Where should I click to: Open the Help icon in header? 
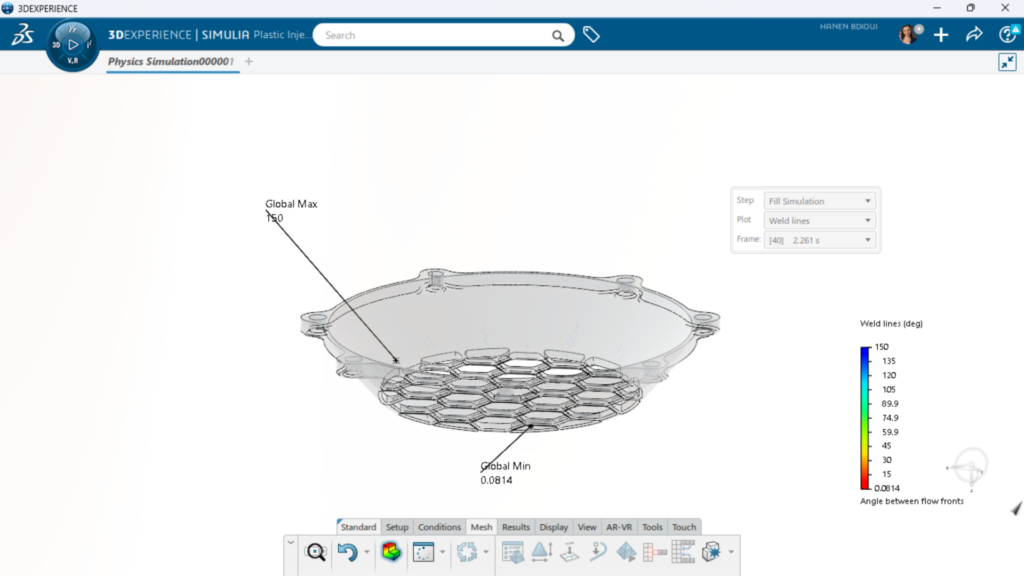pos(1009,34)
